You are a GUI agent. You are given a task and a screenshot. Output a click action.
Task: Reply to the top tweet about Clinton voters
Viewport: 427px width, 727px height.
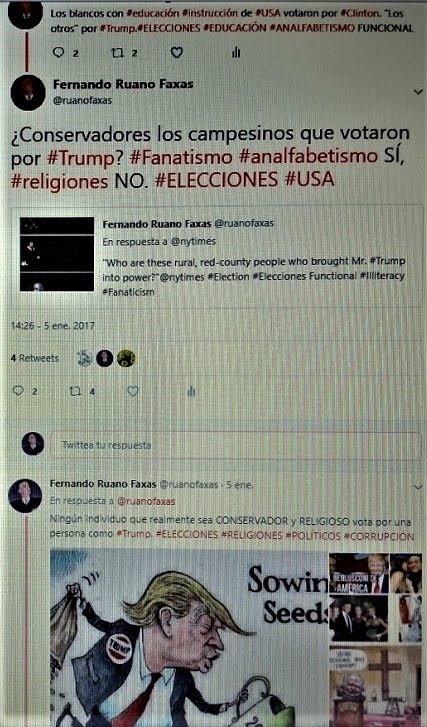pos(58,53)
